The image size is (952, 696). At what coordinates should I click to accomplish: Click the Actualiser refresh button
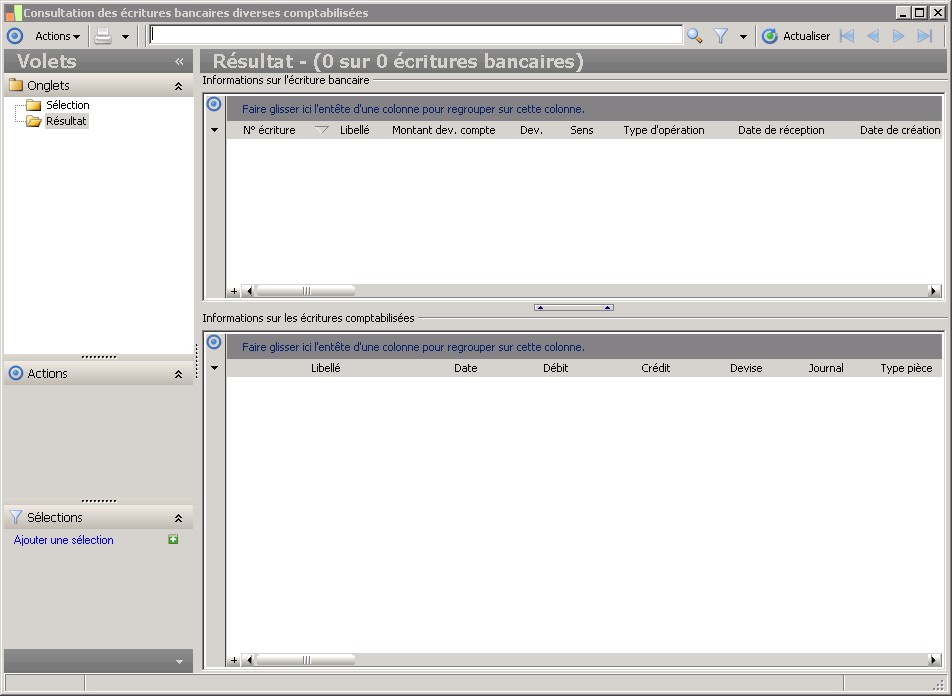pos(796,36)
